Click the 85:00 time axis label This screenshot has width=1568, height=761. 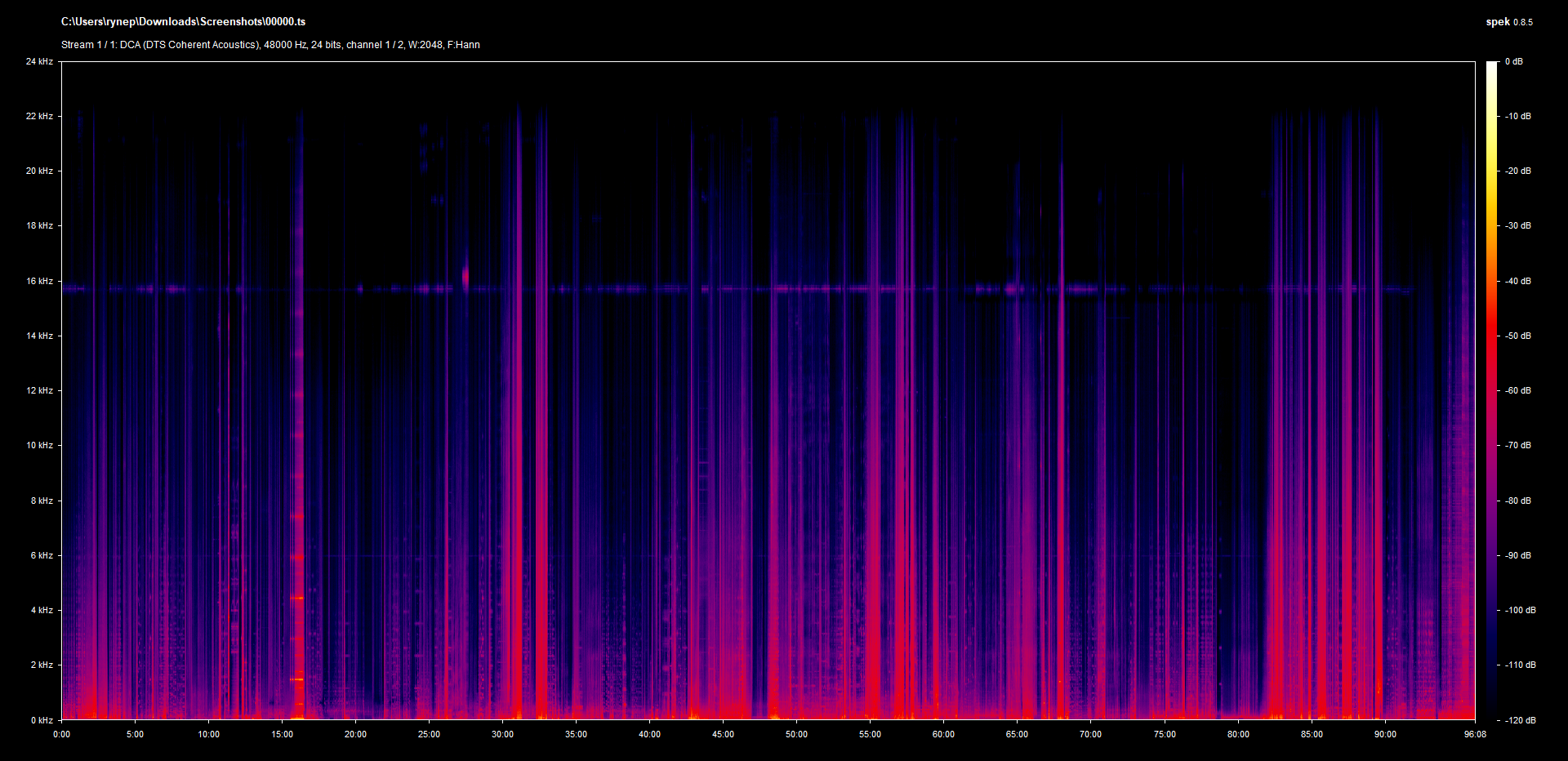(1312, 734)
